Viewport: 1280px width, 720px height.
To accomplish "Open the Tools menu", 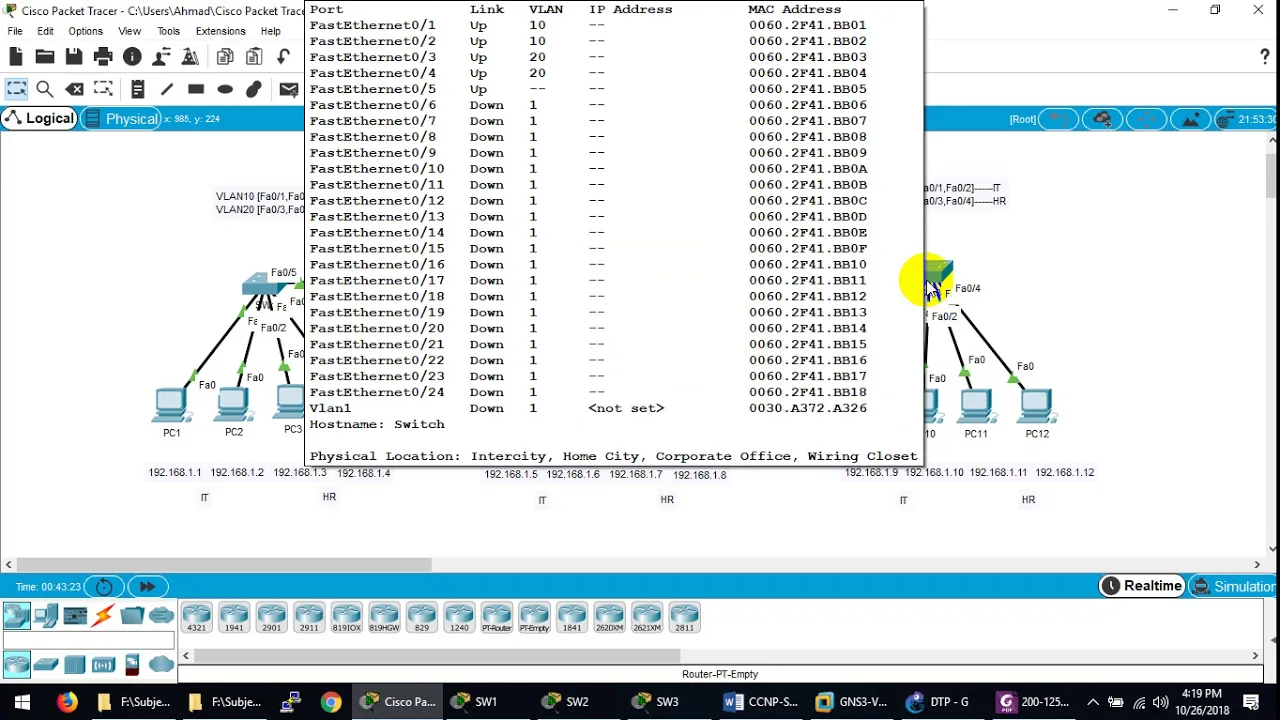I will [168, 31].
